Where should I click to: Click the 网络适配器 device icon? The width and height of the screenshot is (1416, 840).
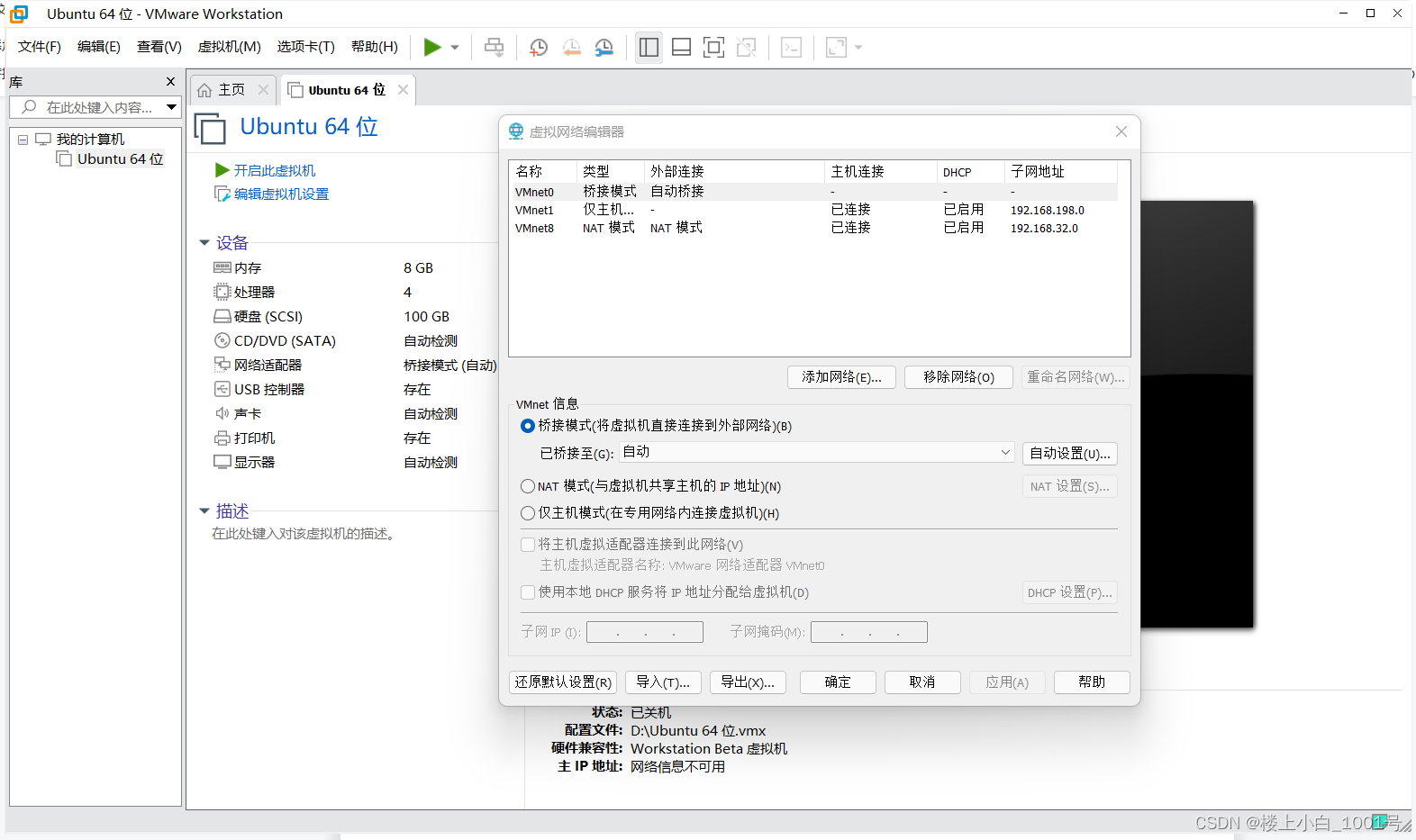pyautogui.click(x=222, y=365)
